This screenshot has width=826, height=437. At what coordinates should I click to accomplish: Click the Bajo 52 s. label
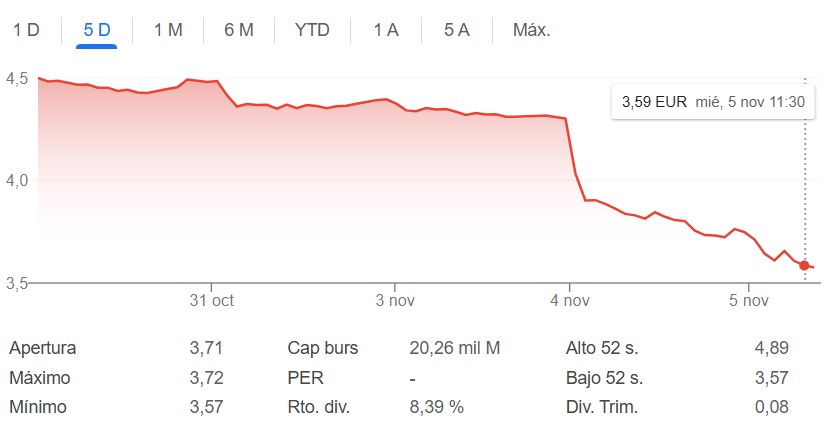point(604,378)
